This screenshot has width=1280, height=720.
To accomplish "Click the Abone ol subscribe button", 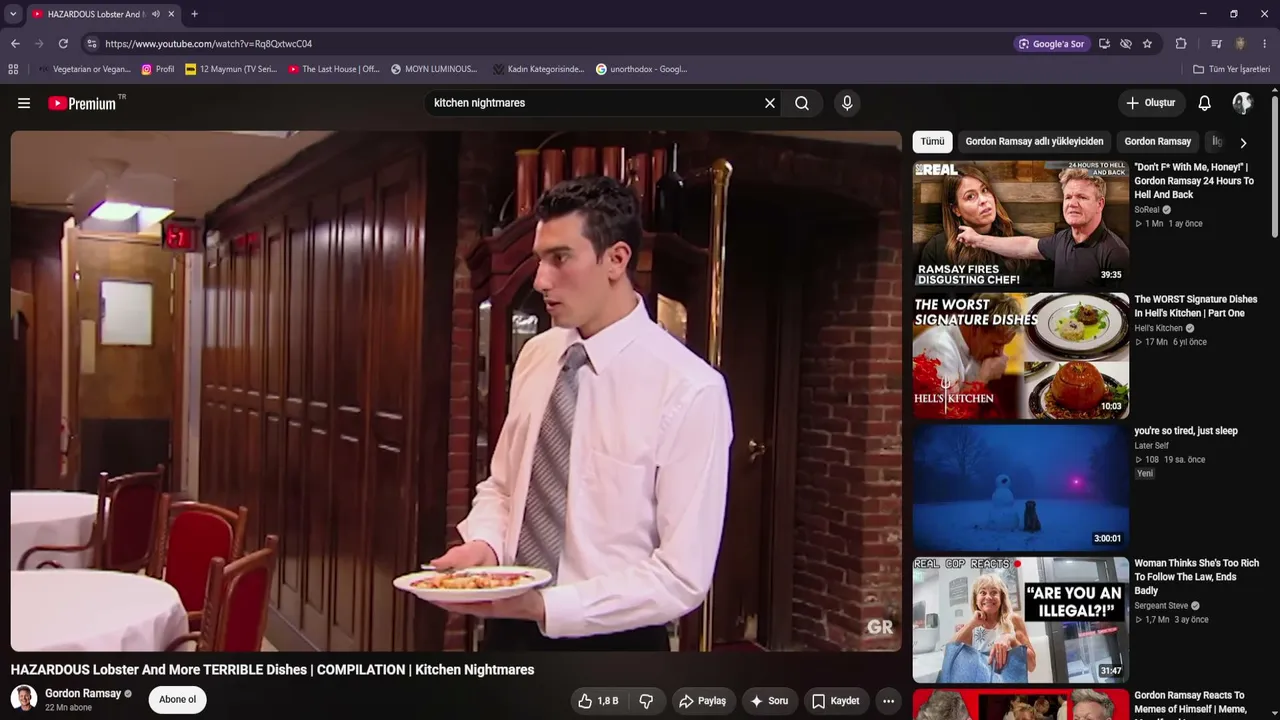I will coord(178,700).
